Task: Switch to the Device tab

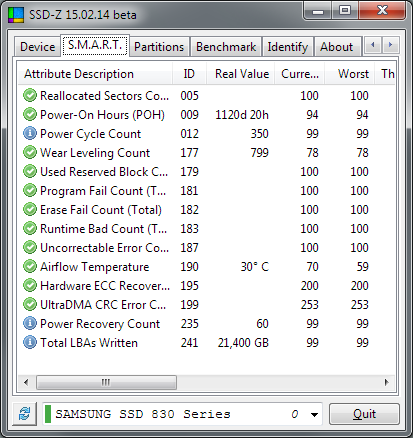Action: pyautogui.click(x=38, y=47)
